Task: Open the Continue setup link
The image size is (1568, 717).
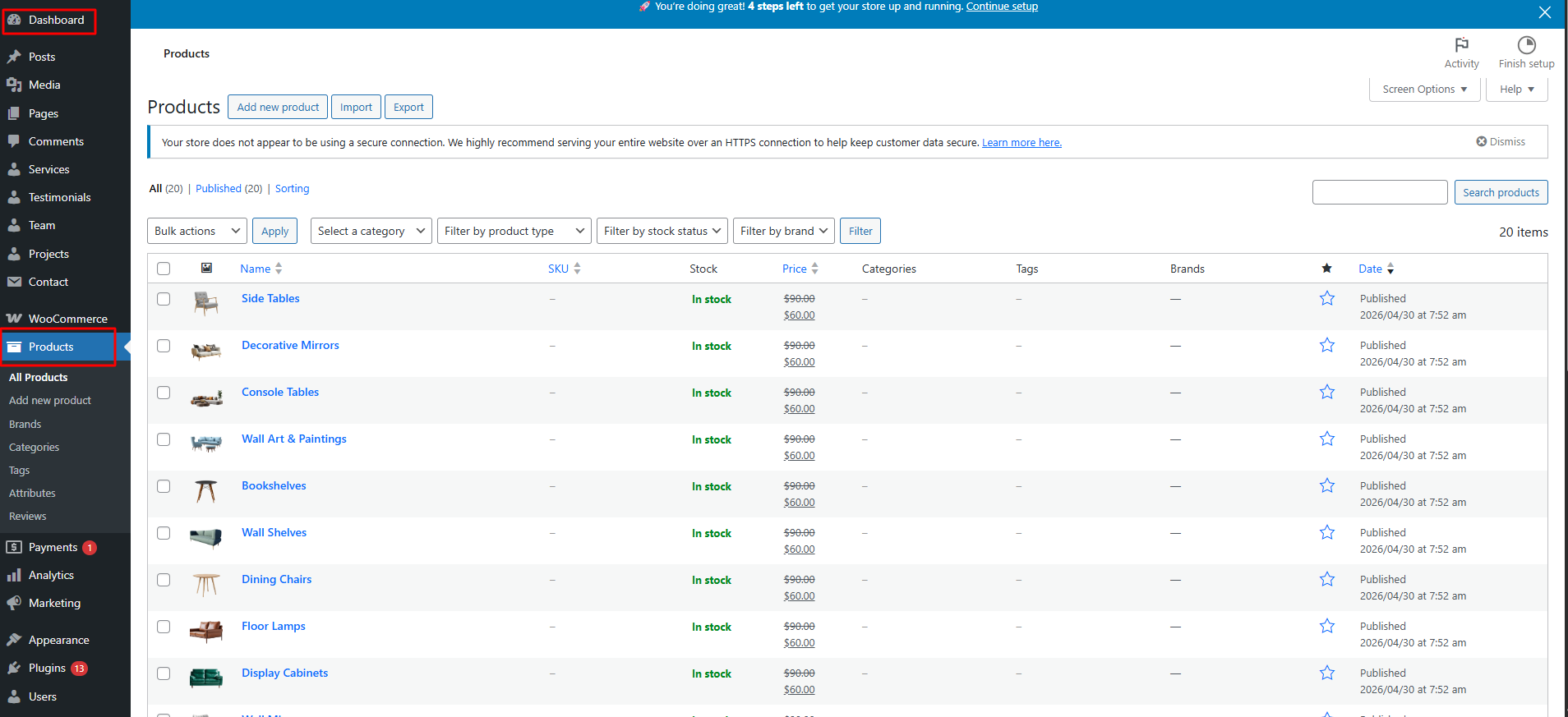Action: (x=1002, y=7)
